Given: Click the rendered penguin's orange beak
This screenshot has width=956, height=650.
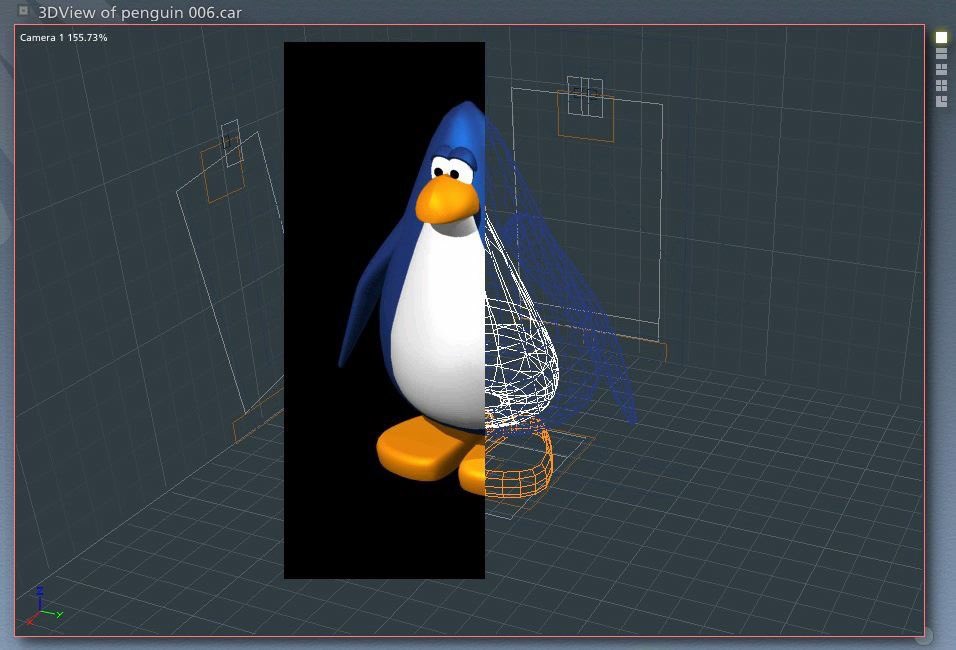Looking at the screenshot, I should pyautogui.click(x=447, y=199).
